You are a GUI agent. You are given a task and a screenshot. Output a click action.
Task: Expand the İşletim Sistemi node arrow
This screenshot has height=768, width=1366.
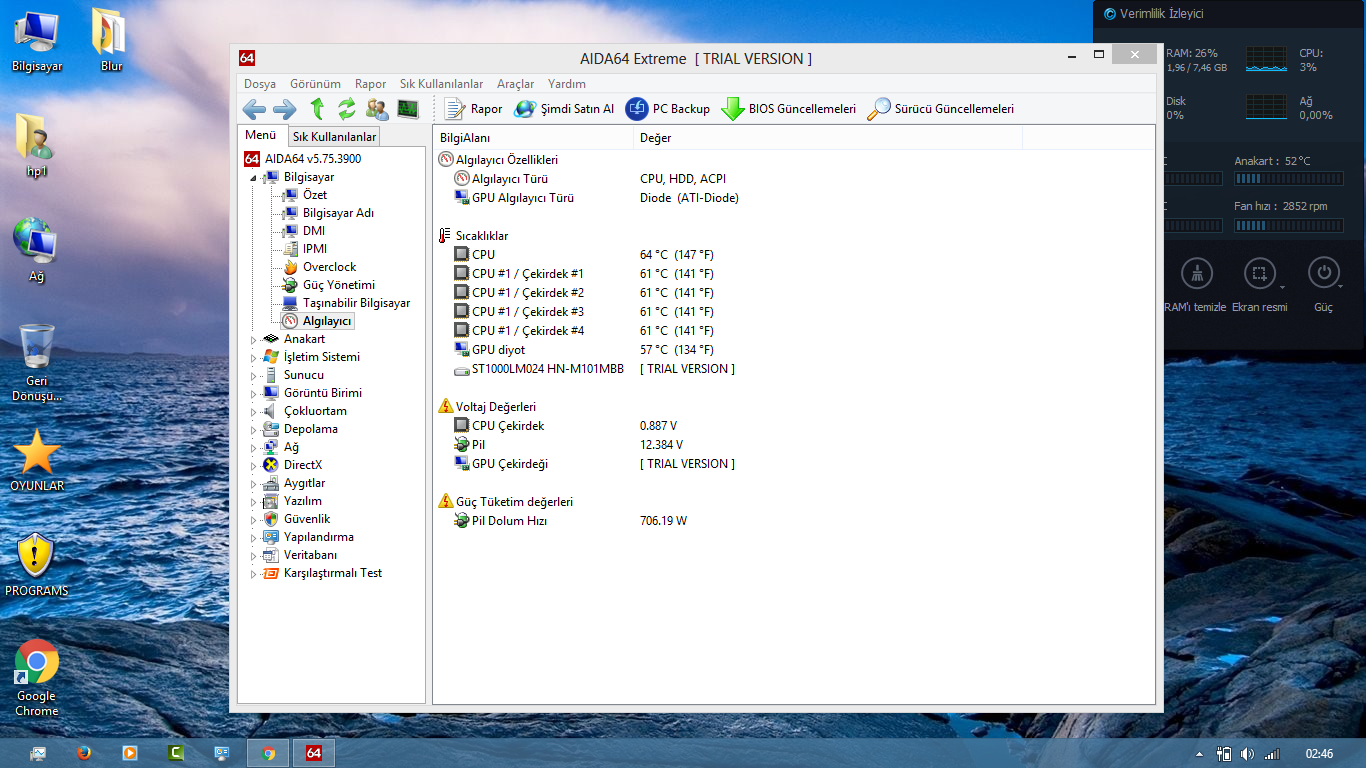coord(253,358)
